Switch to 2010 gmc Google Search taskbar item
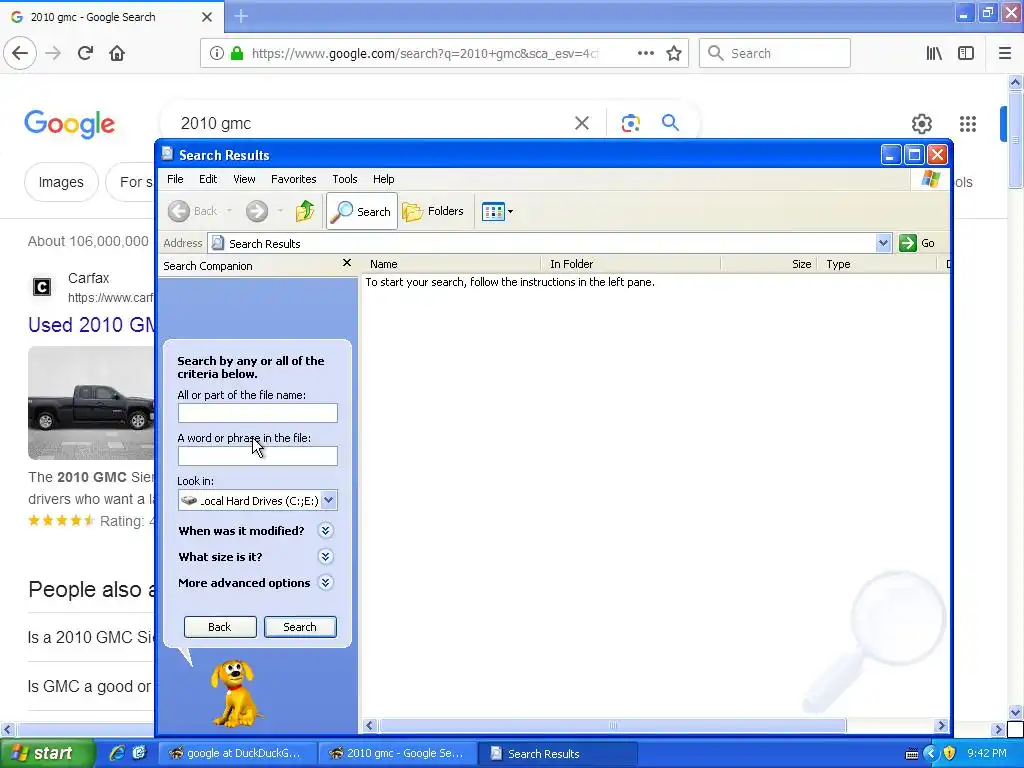 (x=398, y=753)
